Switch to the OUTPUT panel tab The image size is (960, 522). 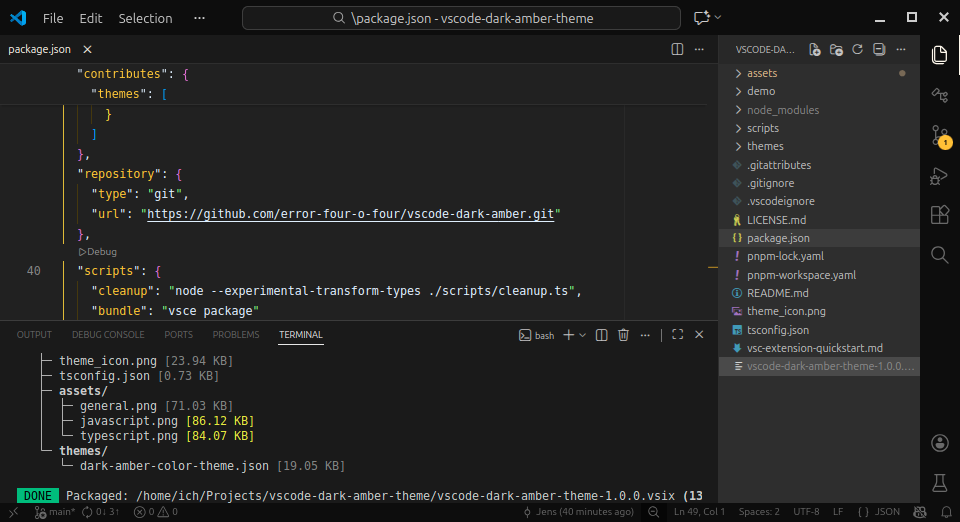pyautogui.click(x=34, y=335)
